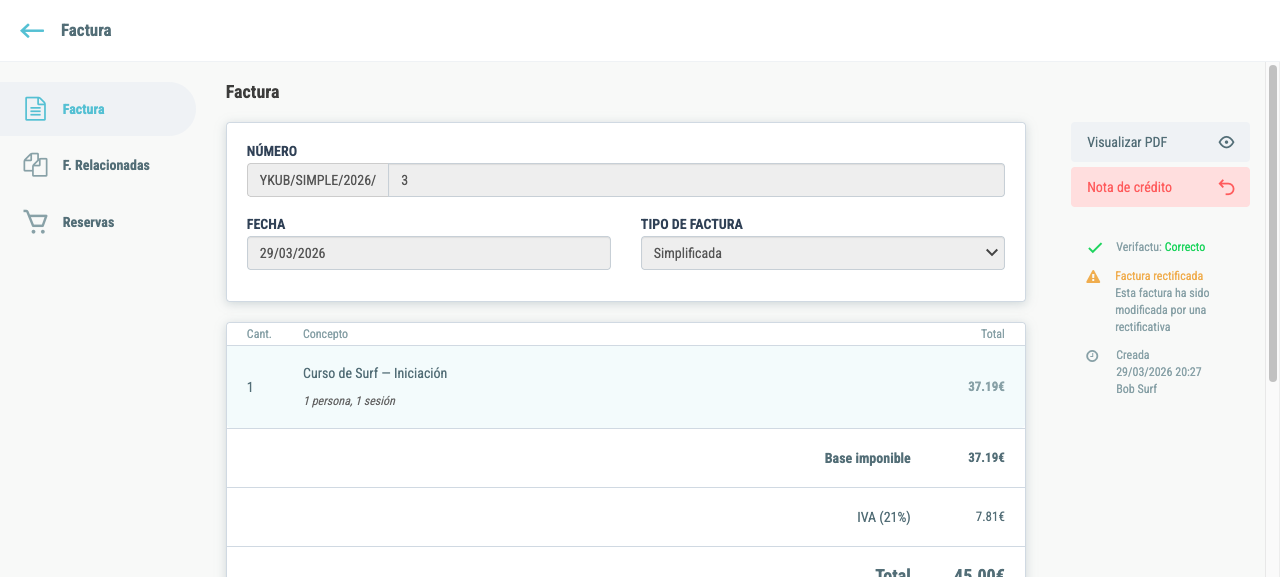Click the invoice number field showing 3
1280x577 pixels.
click(x=696, y=180)
